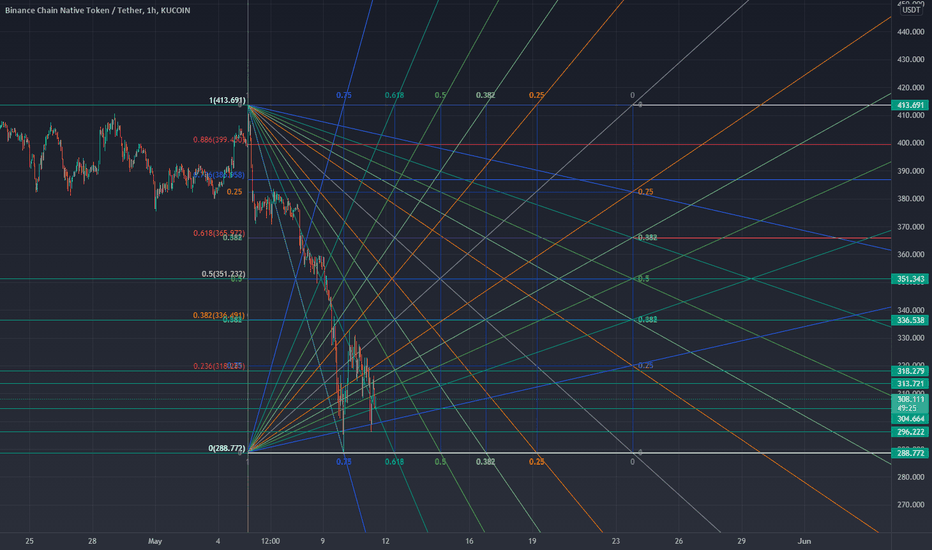
Task: Click the 12:00 time axis label
Action: point(270,541)
